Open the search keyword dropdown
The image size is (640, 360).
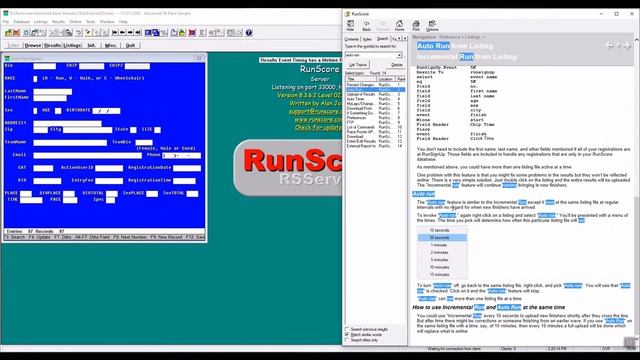pyautogui.click(x=399, y=55)
